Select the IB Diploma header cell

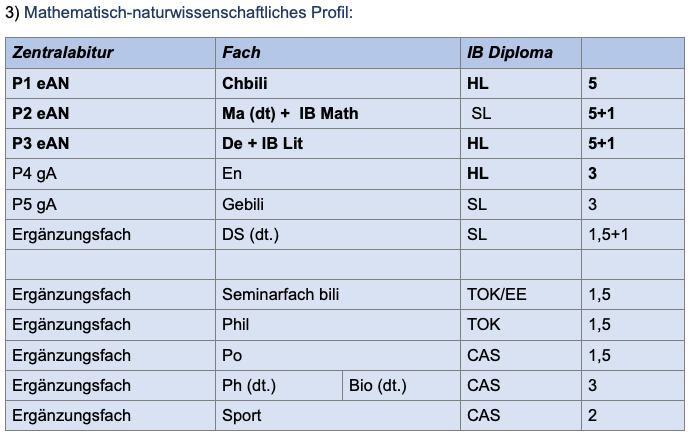(521, 53)
